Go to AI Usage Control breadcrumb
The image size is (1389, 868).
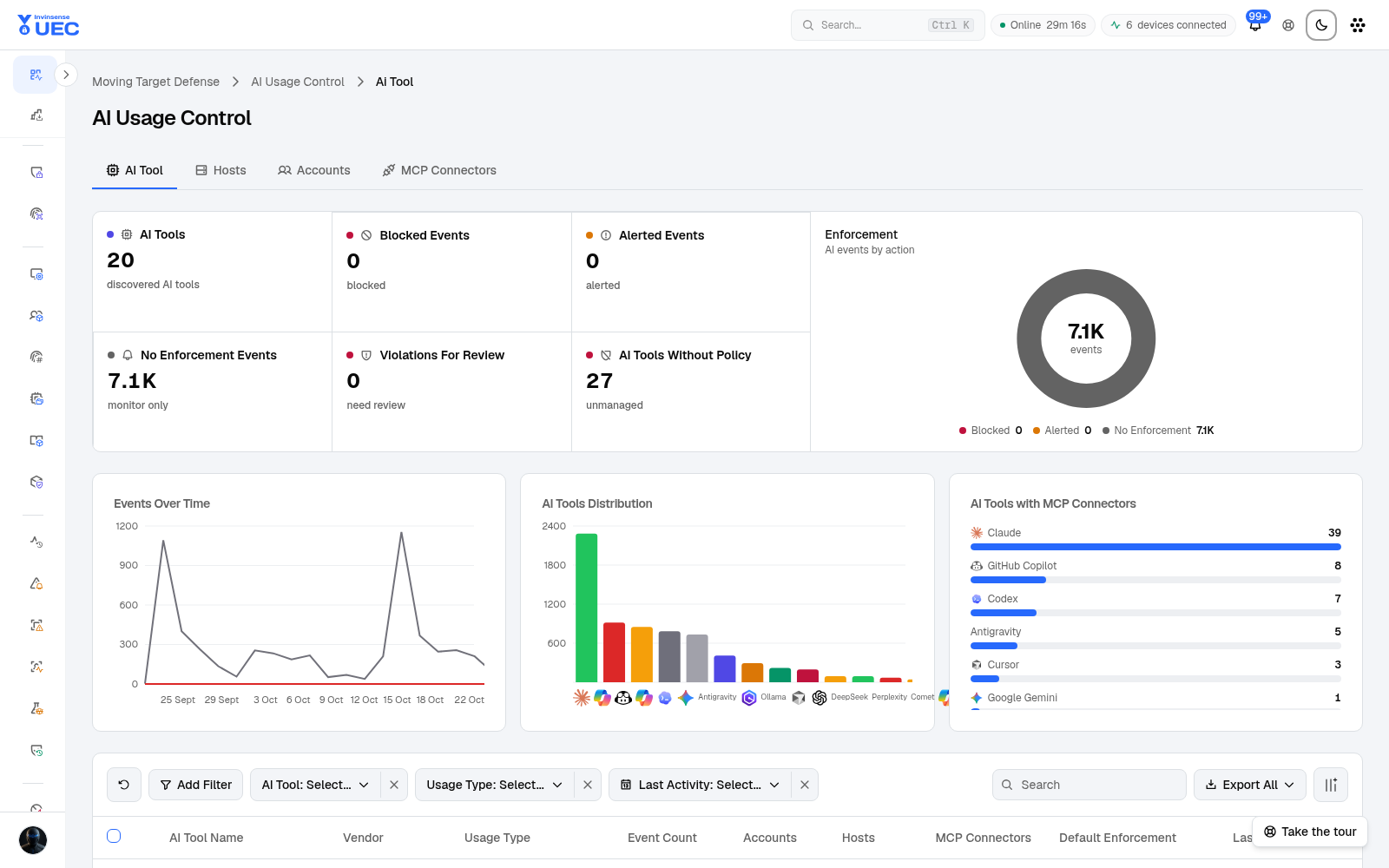(x=298, y=82)
